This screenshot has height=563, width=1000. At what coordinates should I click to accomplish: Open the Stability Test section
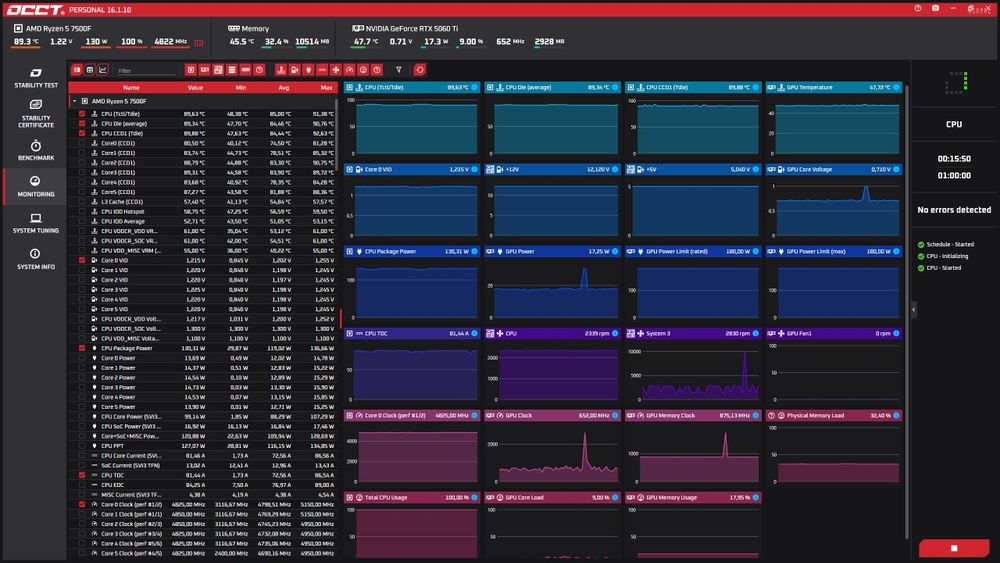click(x=36, y=78)
